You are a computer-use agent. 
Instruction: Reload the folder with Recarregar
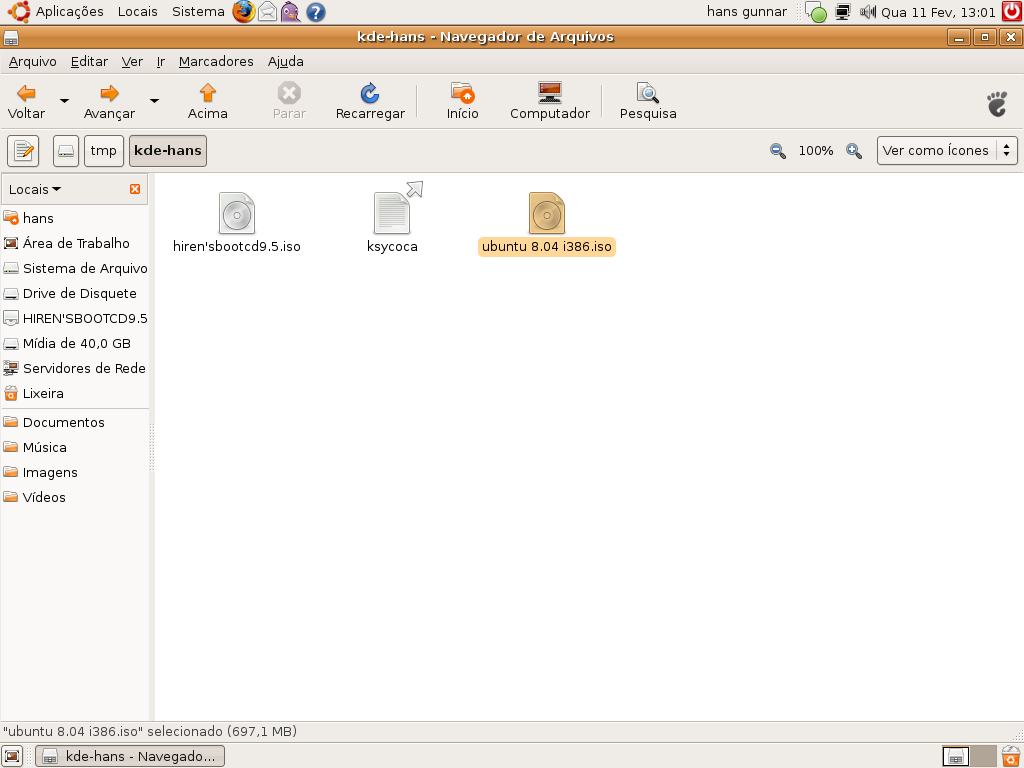pyautogui.click(x=370, y=101)
